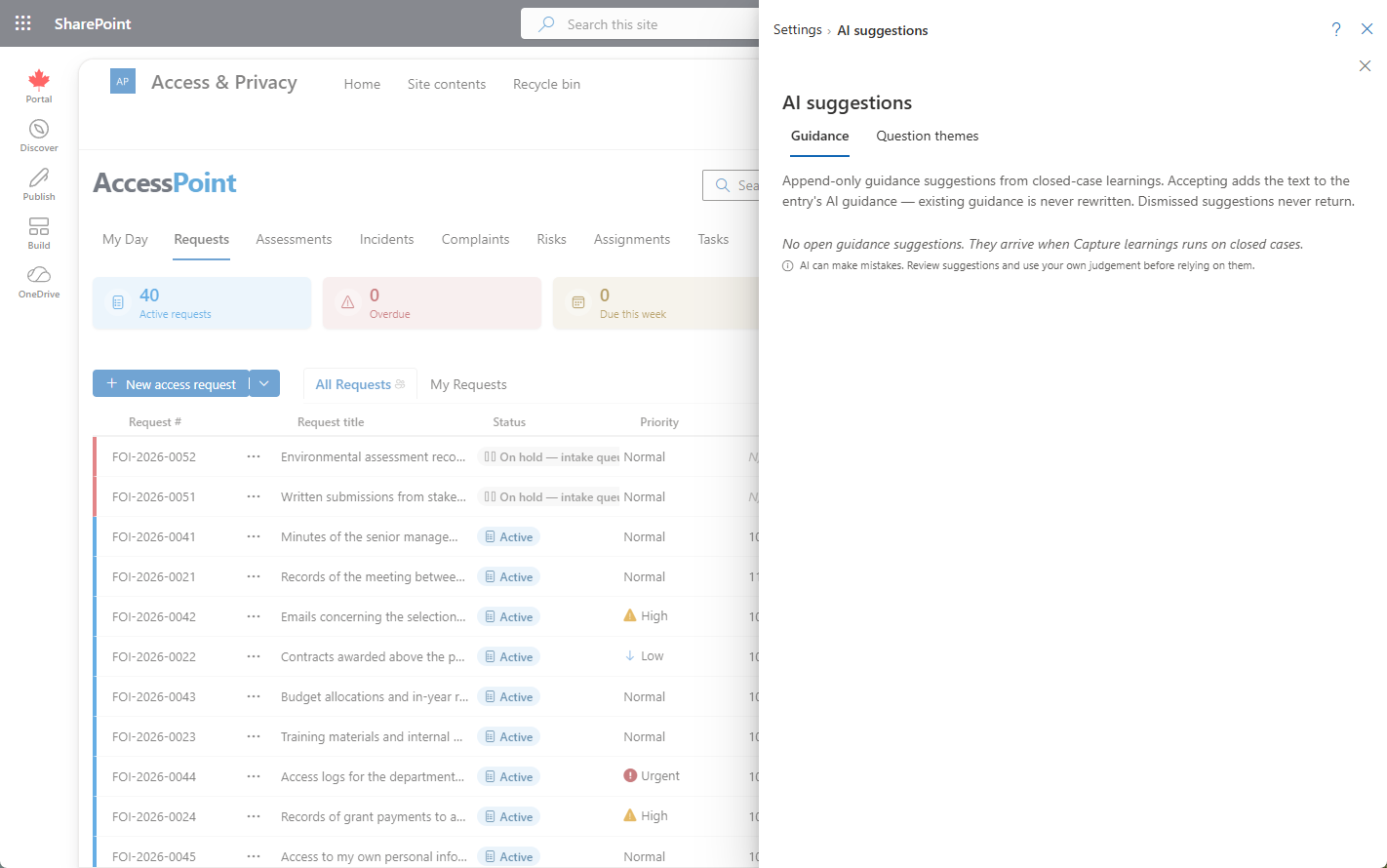Open row actions for FOI-2026-0021

click(254, 576)
